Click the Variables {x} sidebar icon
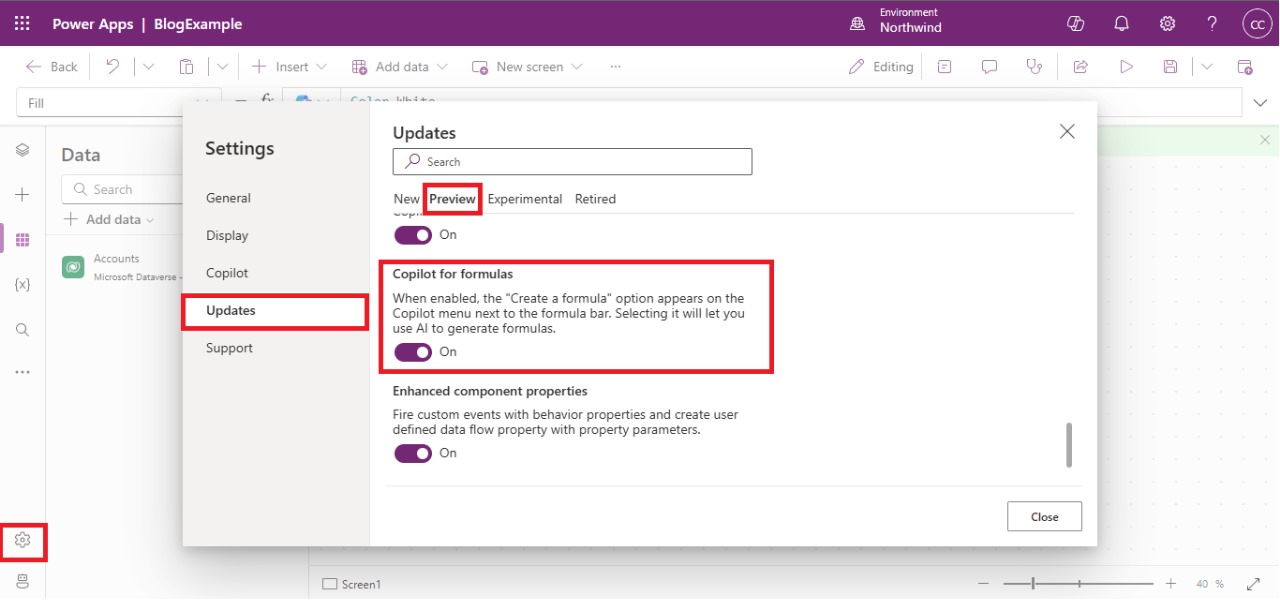This screenshot has height=610, width=1280. (22, 285)
